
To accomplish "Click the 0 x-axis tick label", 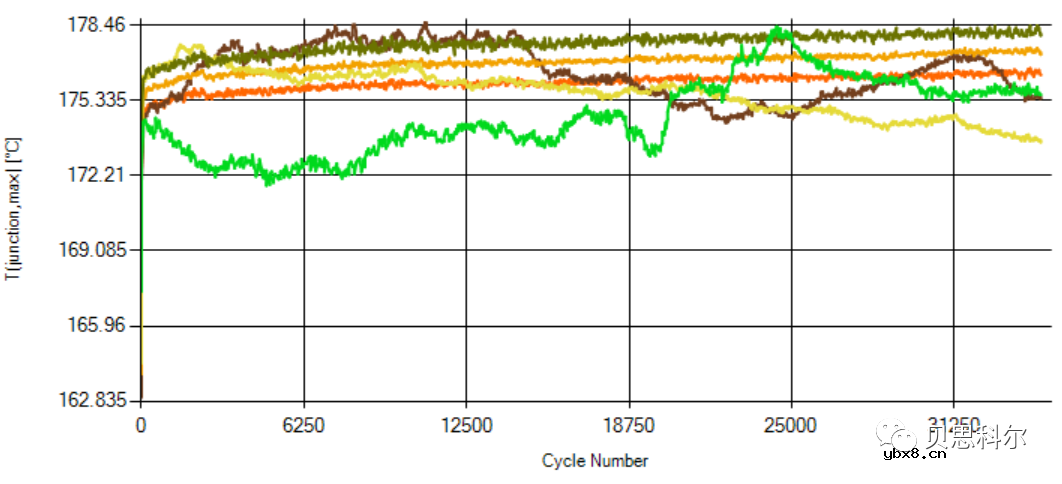I will [x=141, y=423].
